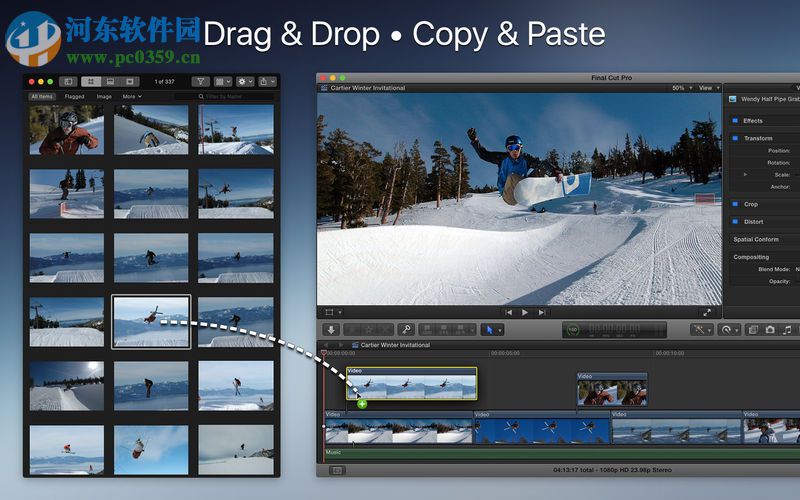Expand the Scale disclosure triangle

click(x=745, y=174)
